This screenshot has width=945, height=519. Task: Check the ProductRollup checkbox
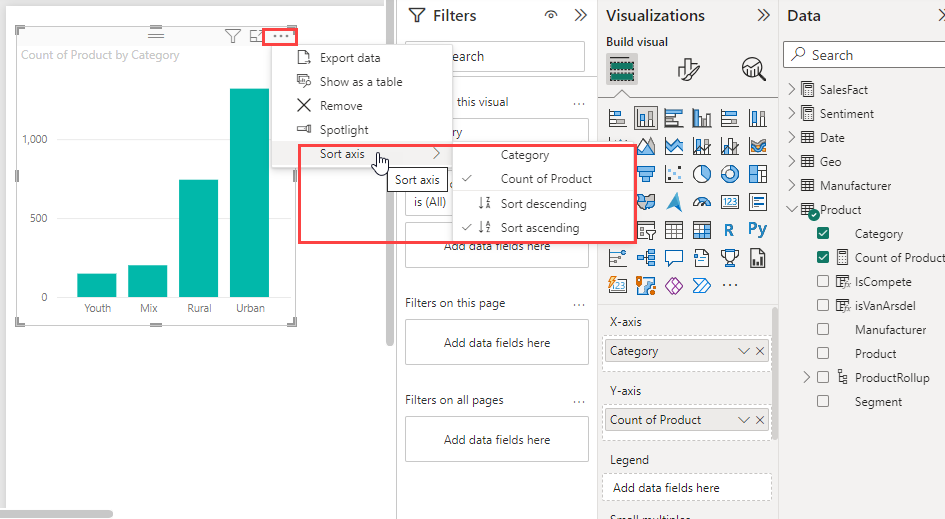[823, 377]
